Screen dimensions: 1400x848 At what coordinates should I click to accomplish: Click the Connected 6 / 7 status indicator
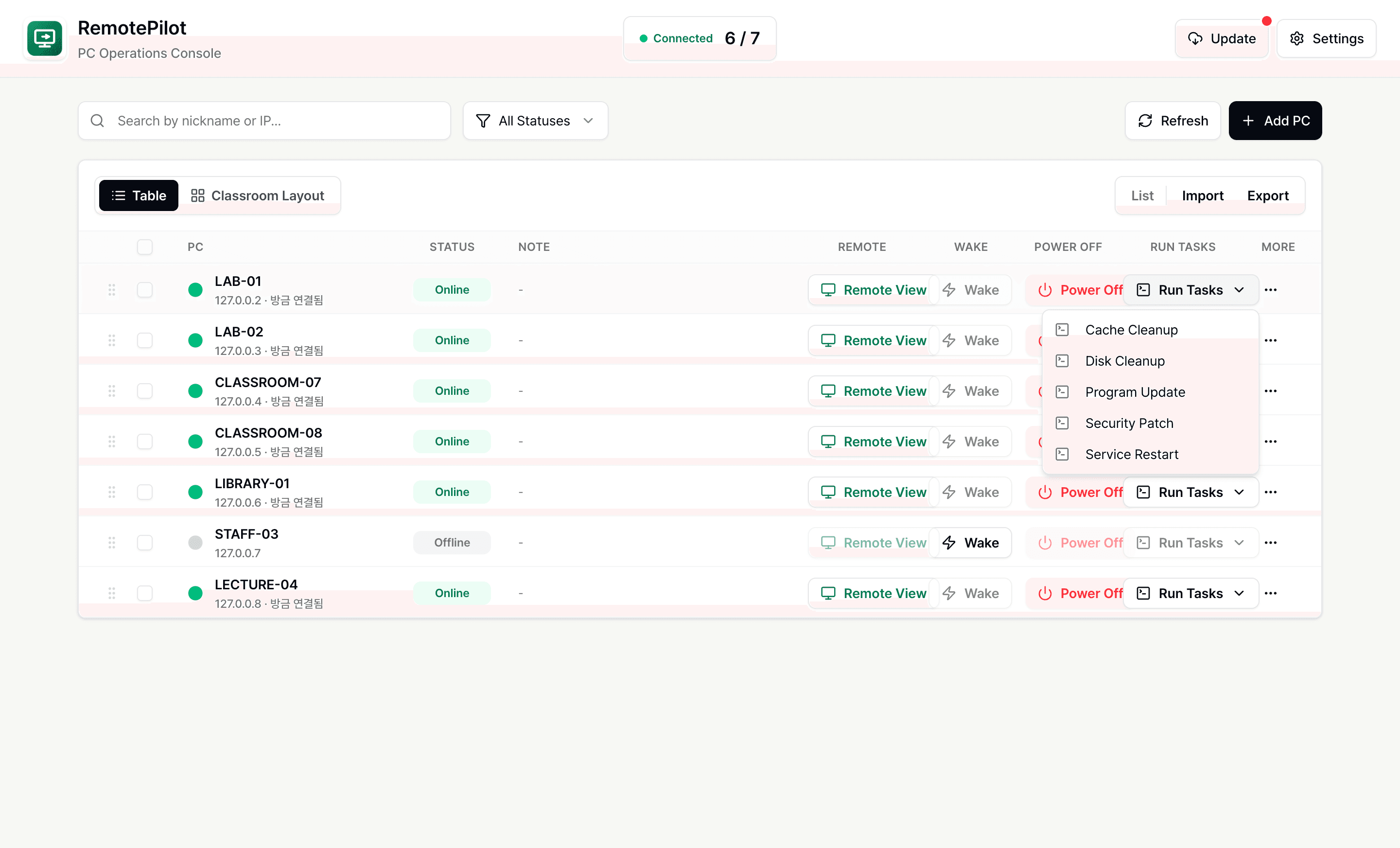click(x=700, y=38)
